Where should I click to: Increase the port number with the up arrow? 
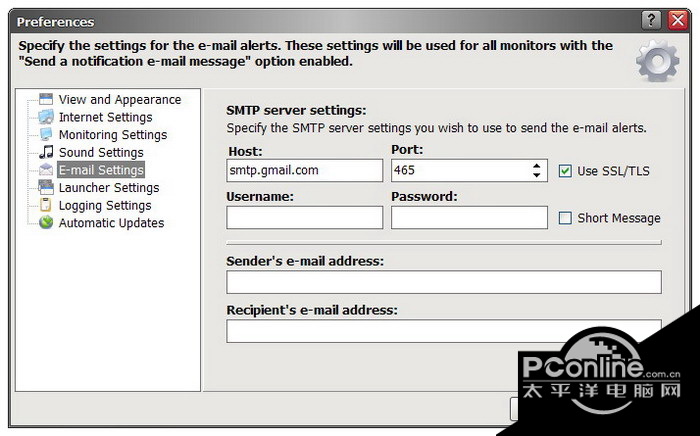(537, 166)
